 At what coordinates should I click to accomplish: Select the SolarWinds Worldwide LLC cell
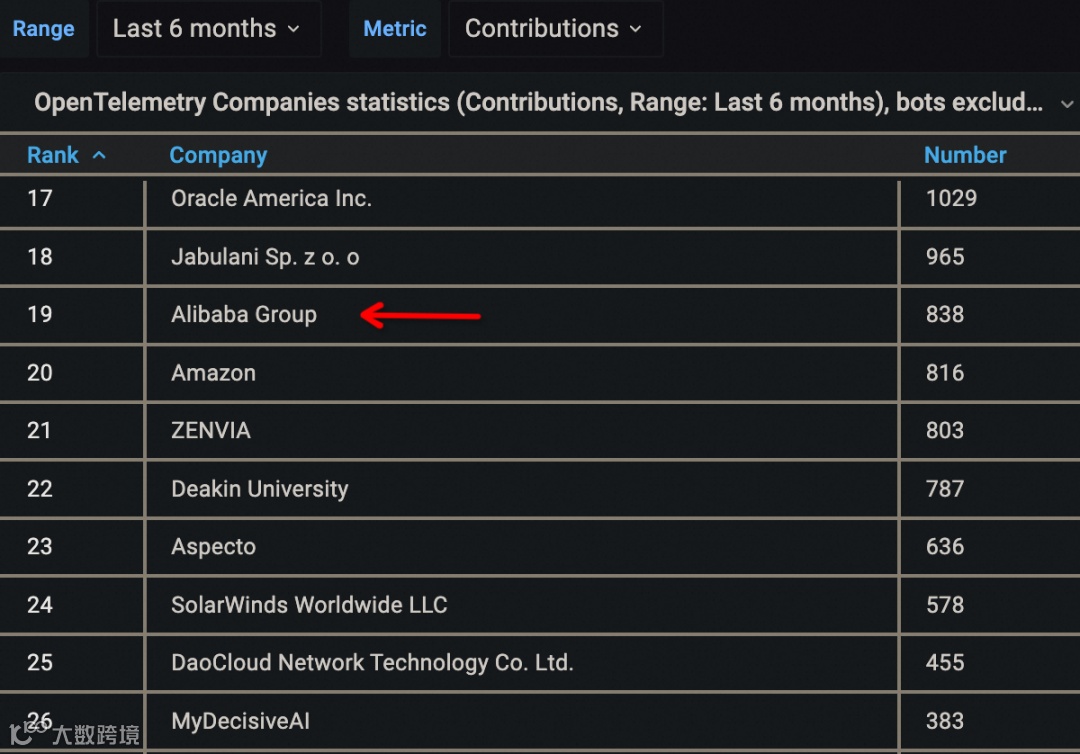pyautogui.click(x=522, y=605)
